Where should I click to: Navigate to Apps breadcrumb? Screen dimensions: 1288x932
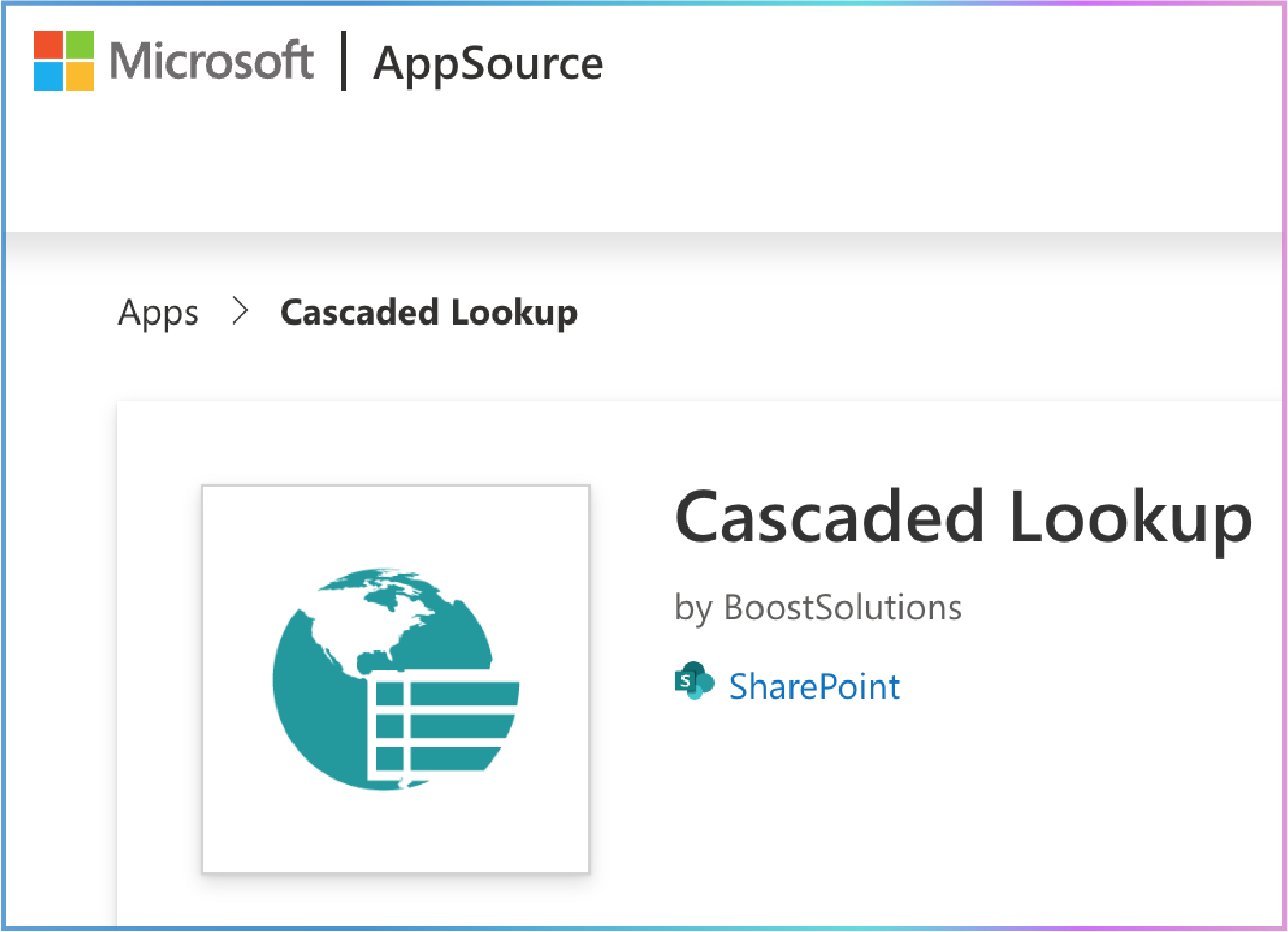tap(159, 313)
